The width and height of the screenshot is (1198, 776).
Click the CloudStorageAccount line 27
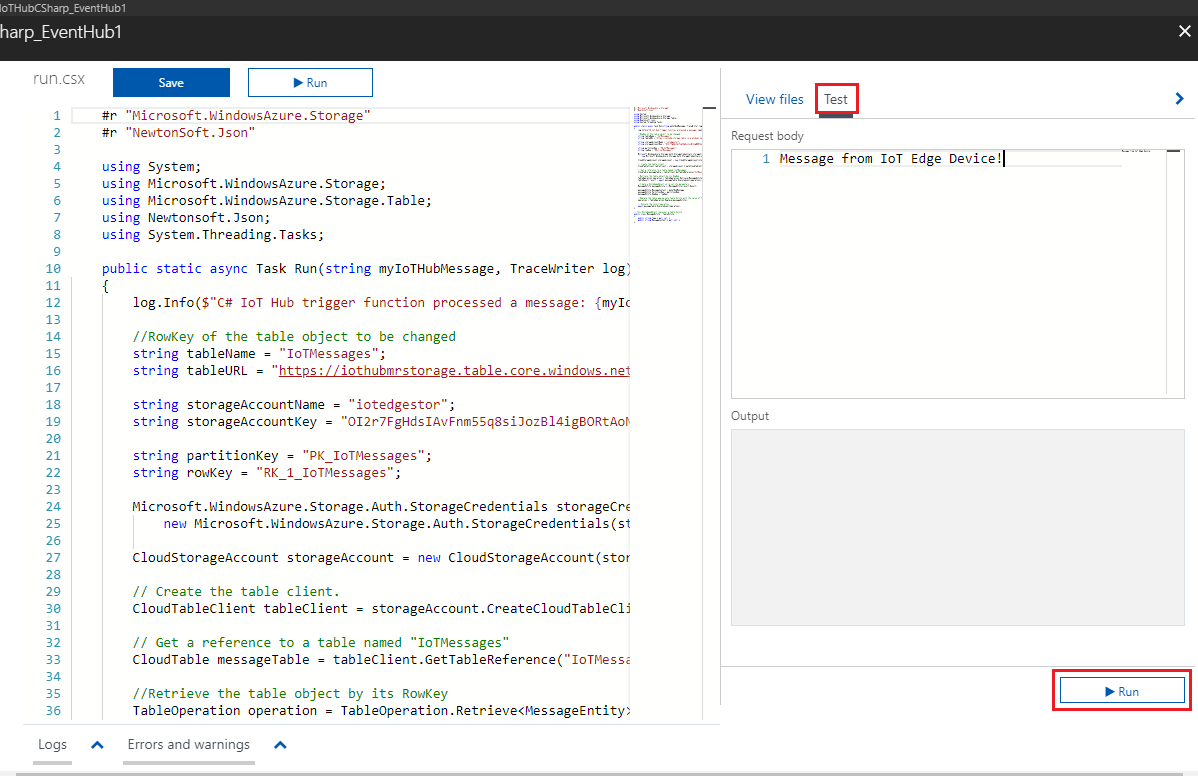pos(381,558)
